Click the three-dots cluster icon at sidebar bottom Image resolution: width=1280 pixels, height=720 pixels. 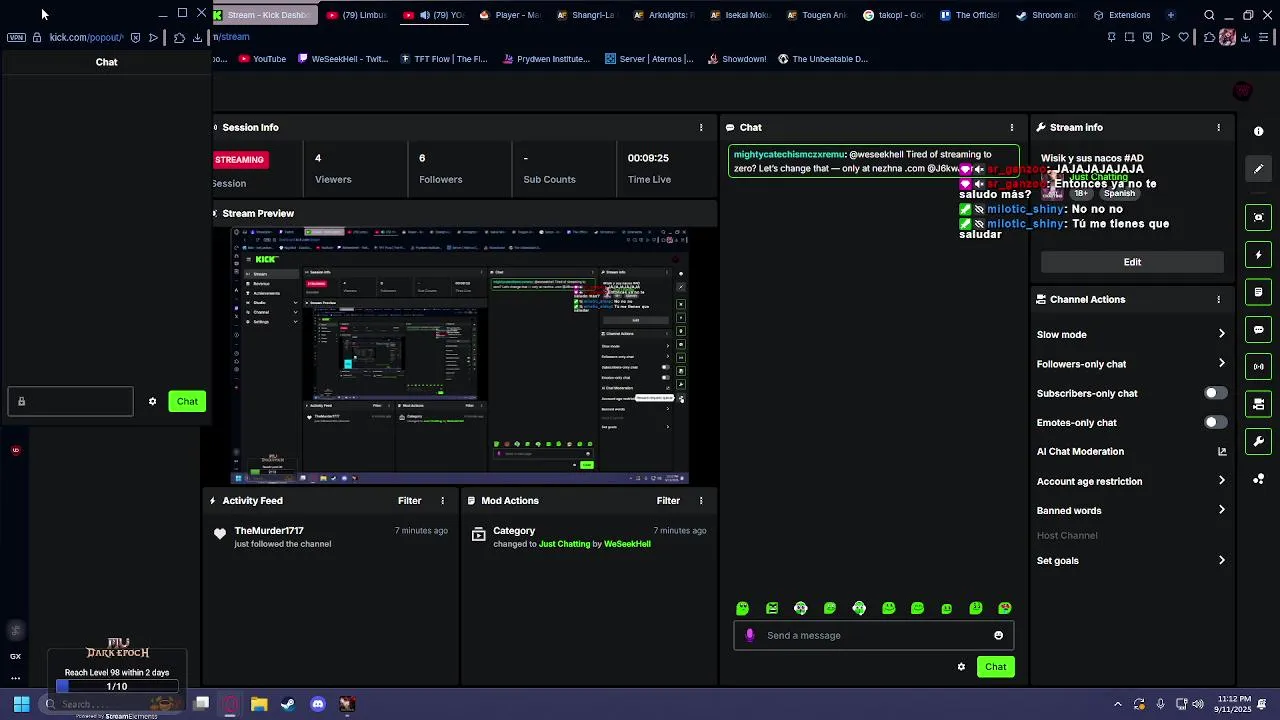(1258, 479)
